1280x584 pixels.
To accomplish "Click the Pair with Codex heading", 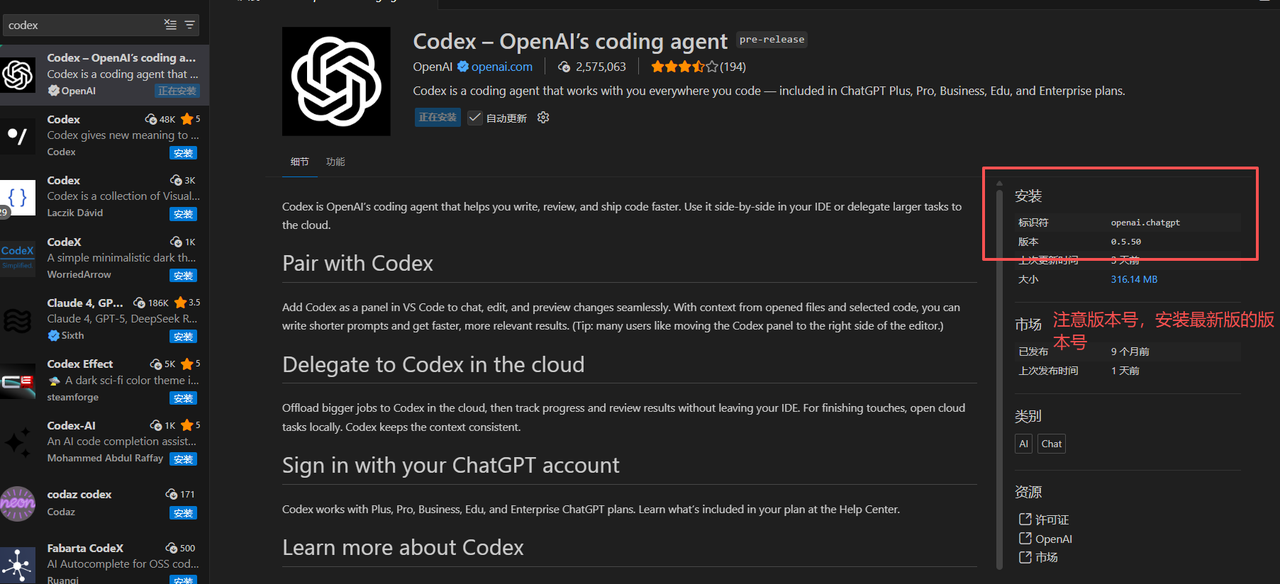I will pos(358,264).
